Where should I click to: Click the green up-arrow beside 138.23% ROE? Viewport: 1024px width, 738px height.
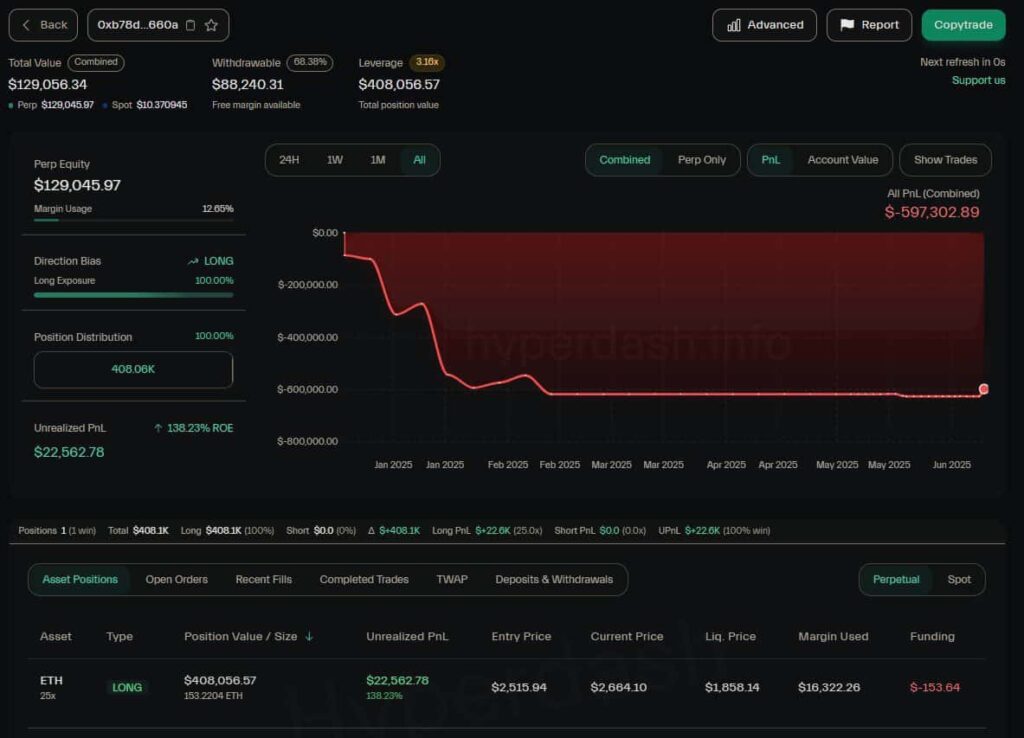click(x=159, y=427)
